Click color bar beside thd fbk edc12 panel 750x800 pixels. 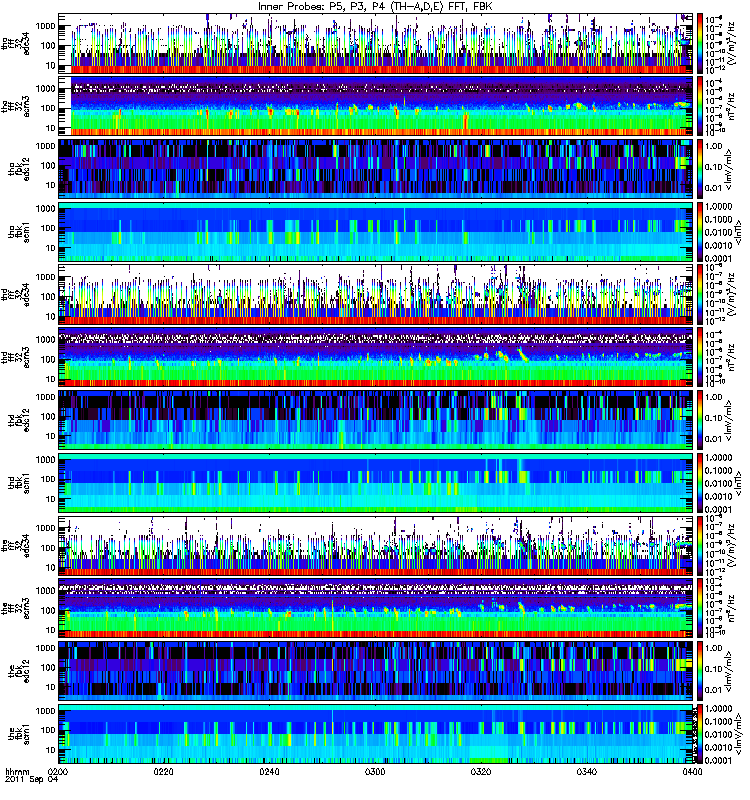[x=700, y=420]
